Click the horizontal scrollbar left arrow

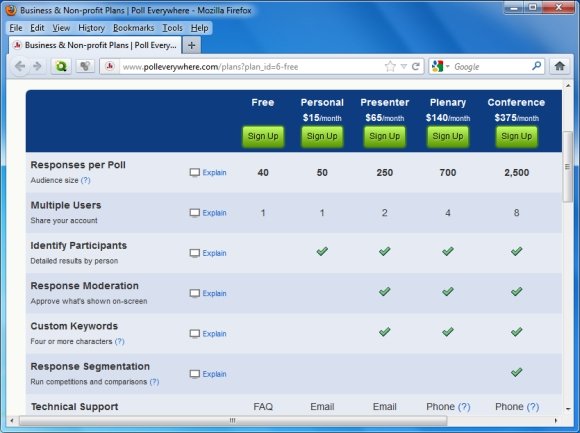tap(12, 420)
